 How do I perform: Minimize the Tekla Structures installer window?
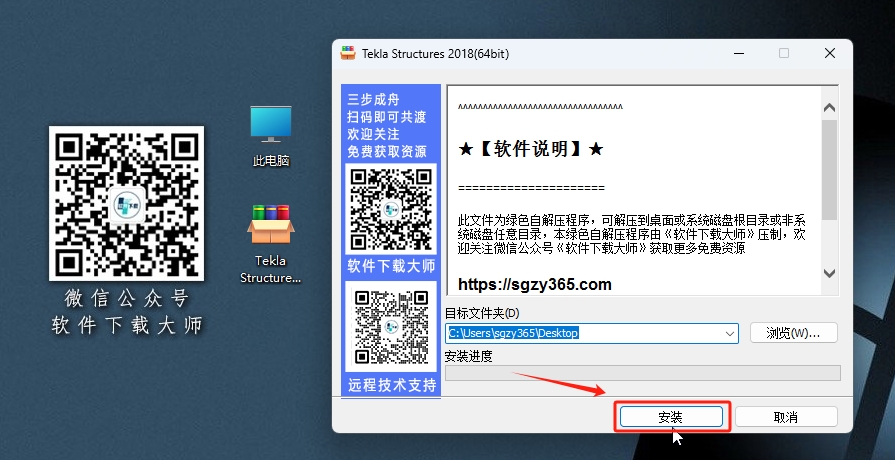pos(739,53)
